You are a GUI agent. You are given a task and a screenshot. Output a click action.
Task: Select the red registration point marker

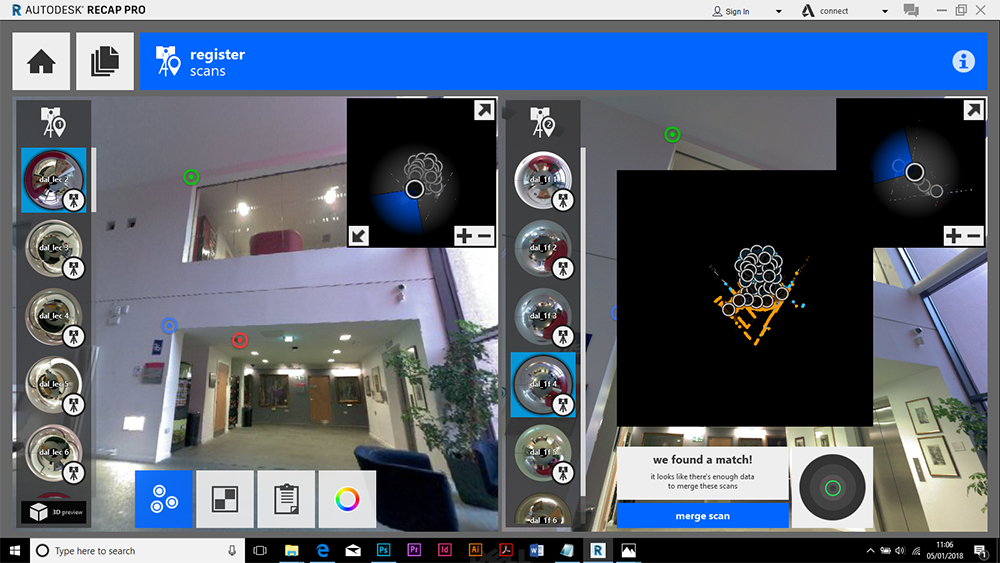coord(239,340)
